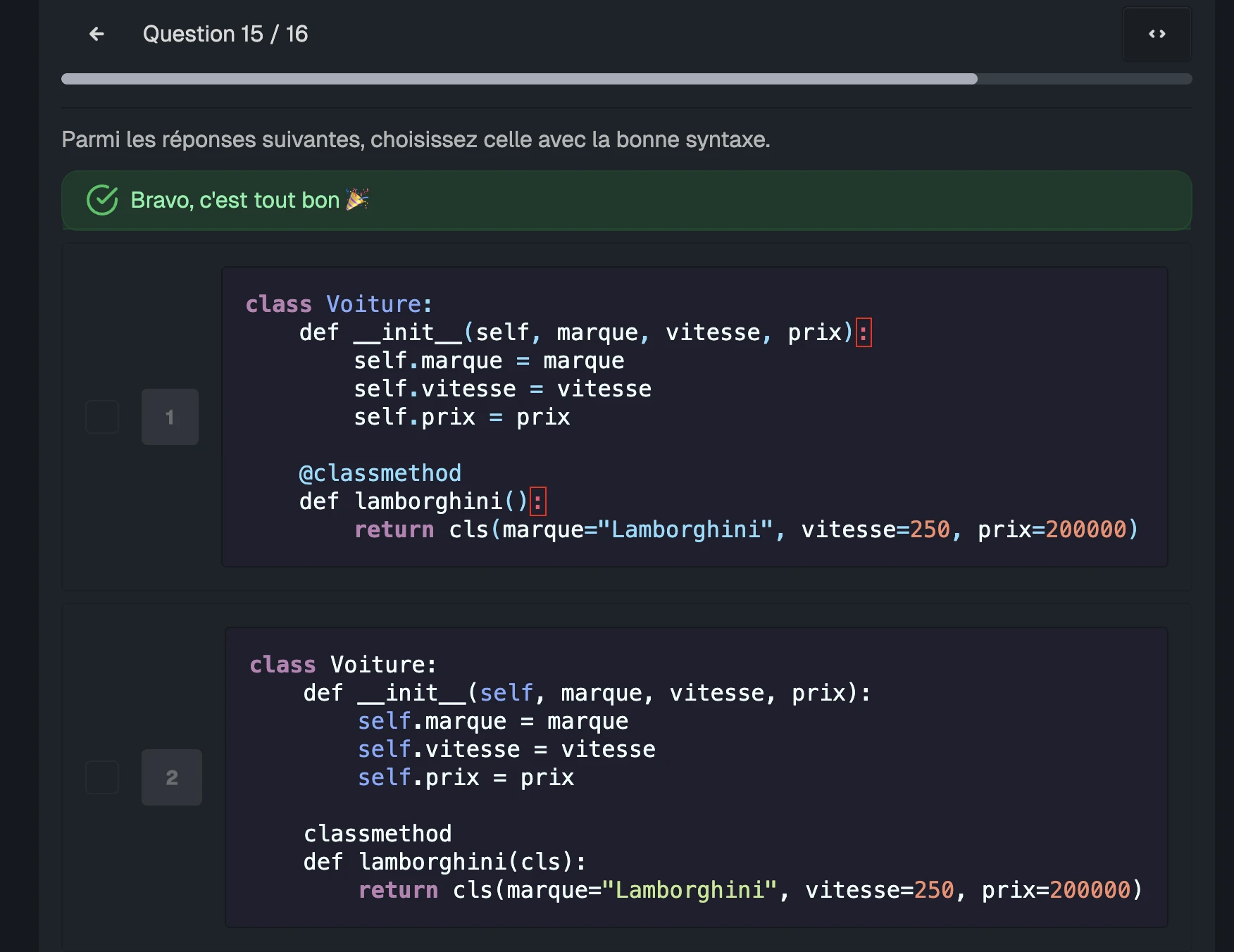This screenshot has height=952, width=1234.
Task: Click the @classmethod decorator in answer 1
Action: (380, 473)
